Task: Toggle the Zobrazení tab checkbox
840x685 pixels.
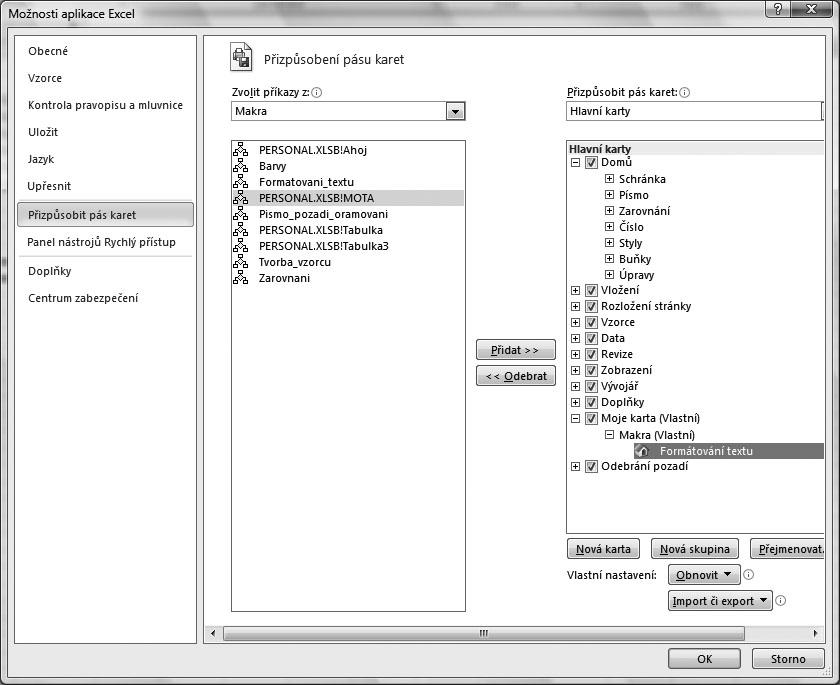Action: tap(591, 371)
